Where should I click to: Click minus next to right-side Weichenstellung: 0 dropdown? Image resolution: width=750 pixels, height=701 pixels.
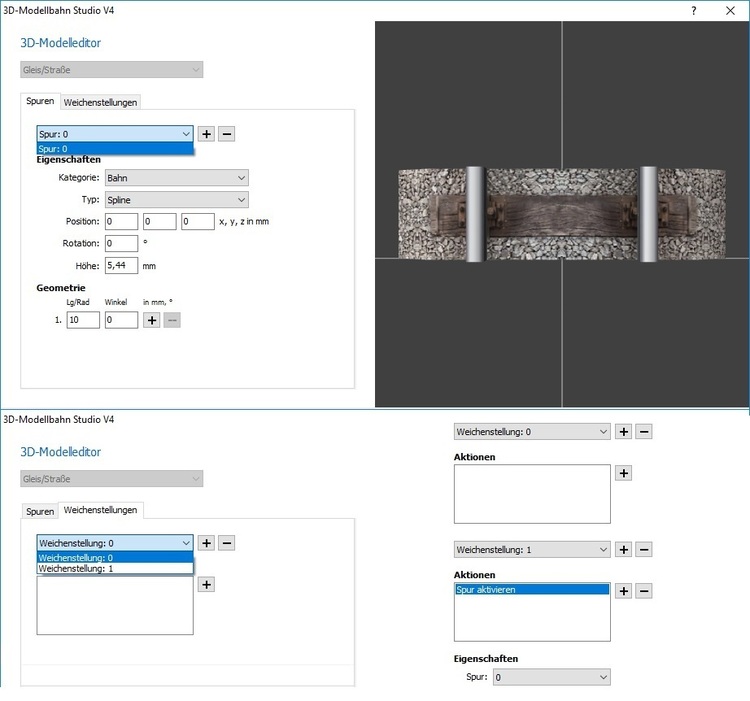pos(644,432)
